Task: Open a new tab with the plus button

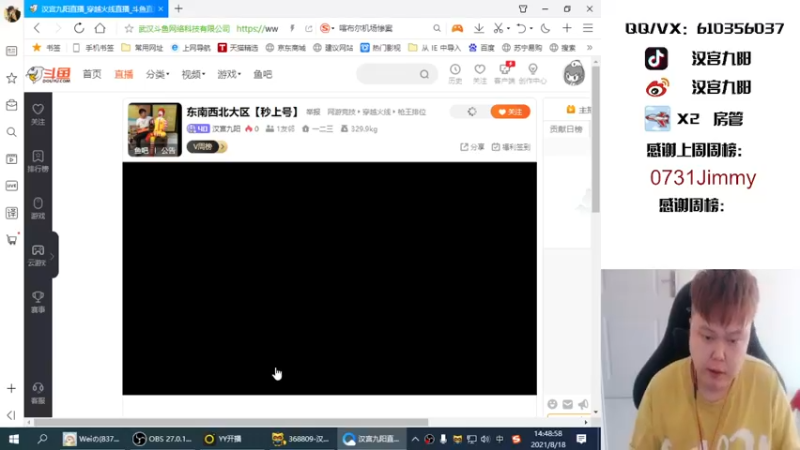Action: point(179,9)
